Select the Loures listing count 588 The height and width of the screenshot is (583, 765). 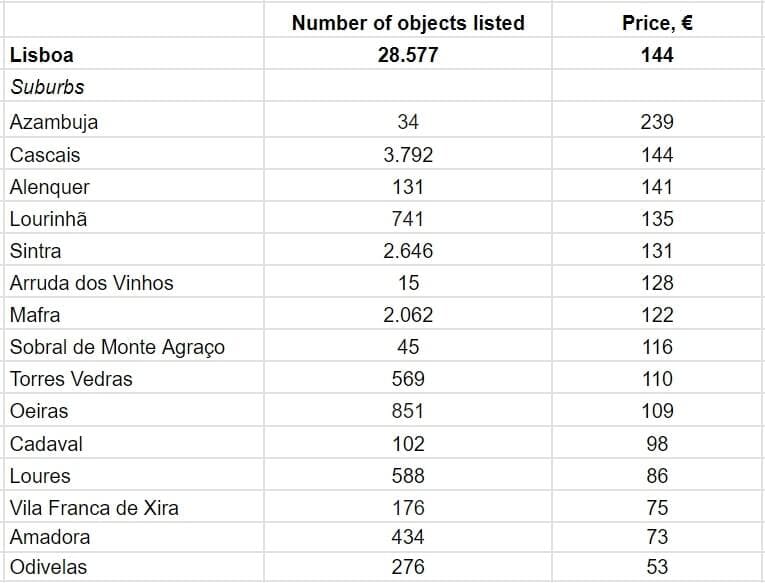click(x=407, y=476)
